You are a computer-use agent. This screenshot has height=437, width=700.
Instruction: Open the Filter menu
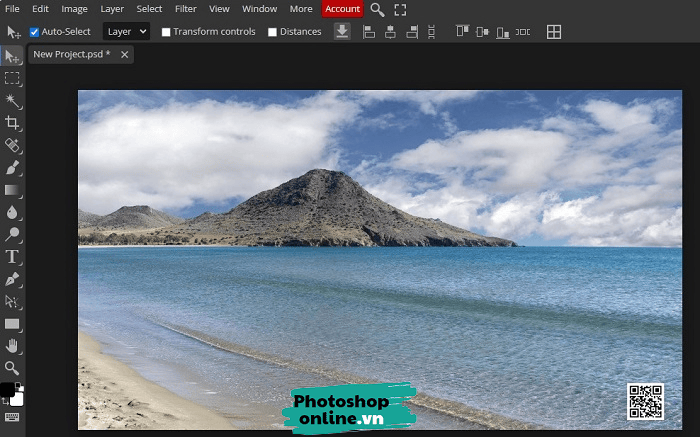(185, 9)
